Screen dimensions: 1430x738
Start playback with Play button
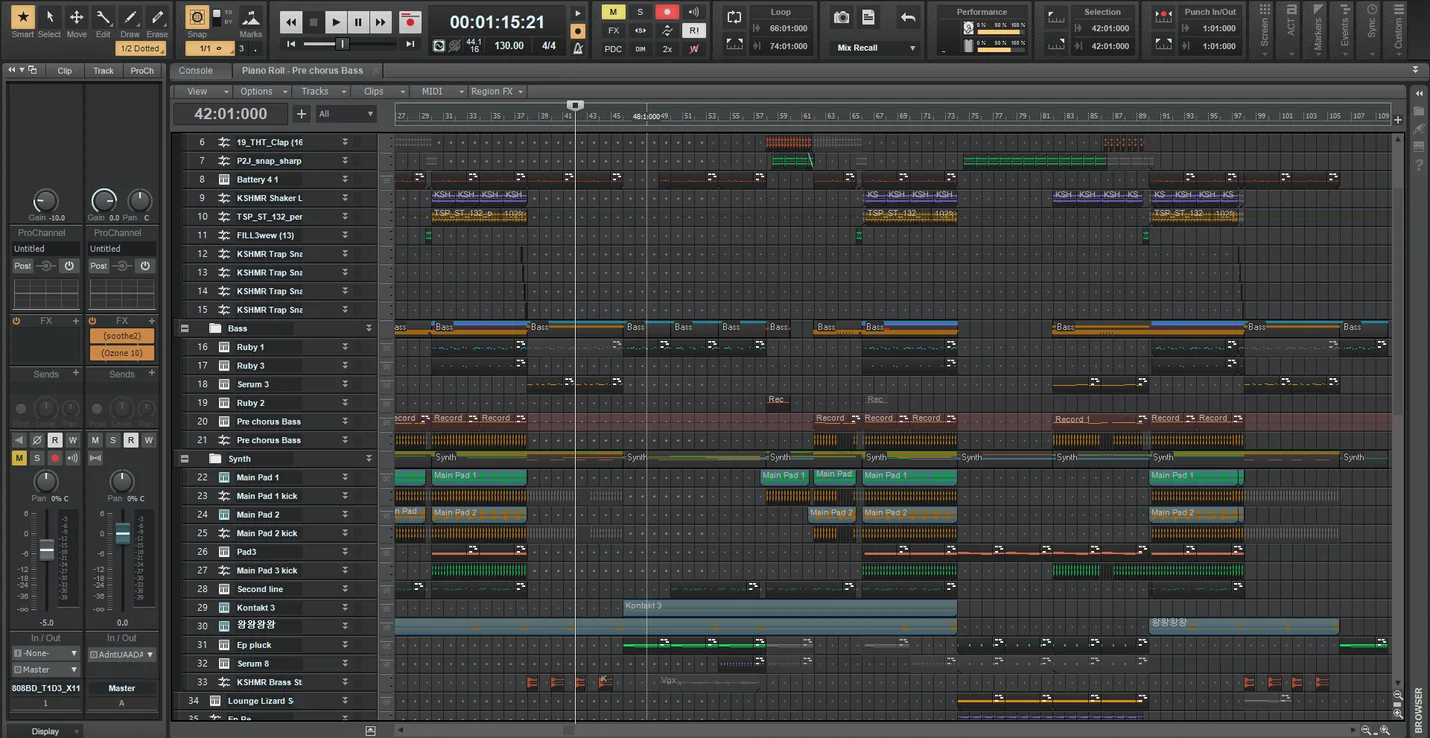pyautogui.click(x=336, y=21)
